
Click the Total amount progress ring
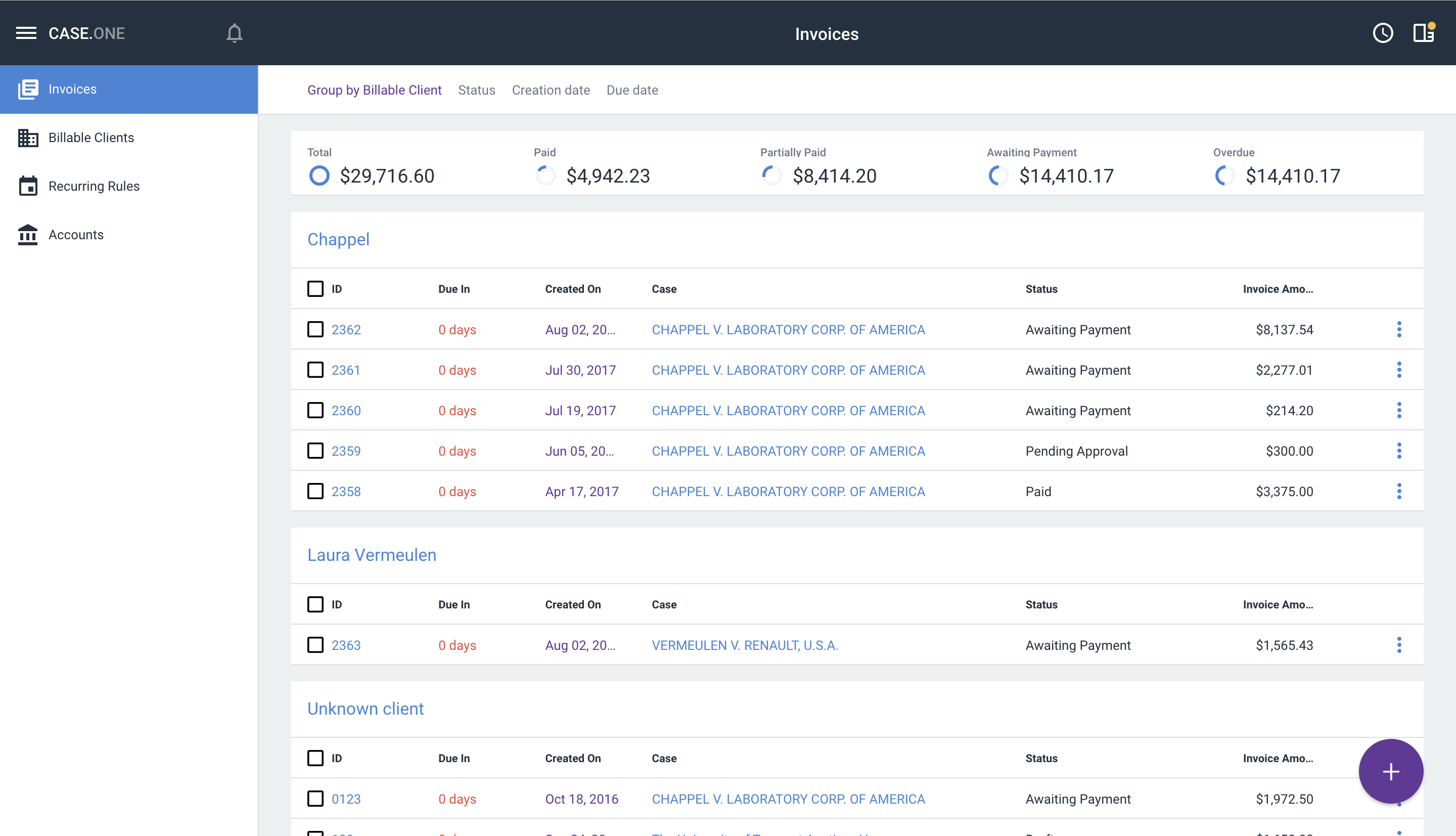(319, 175)
